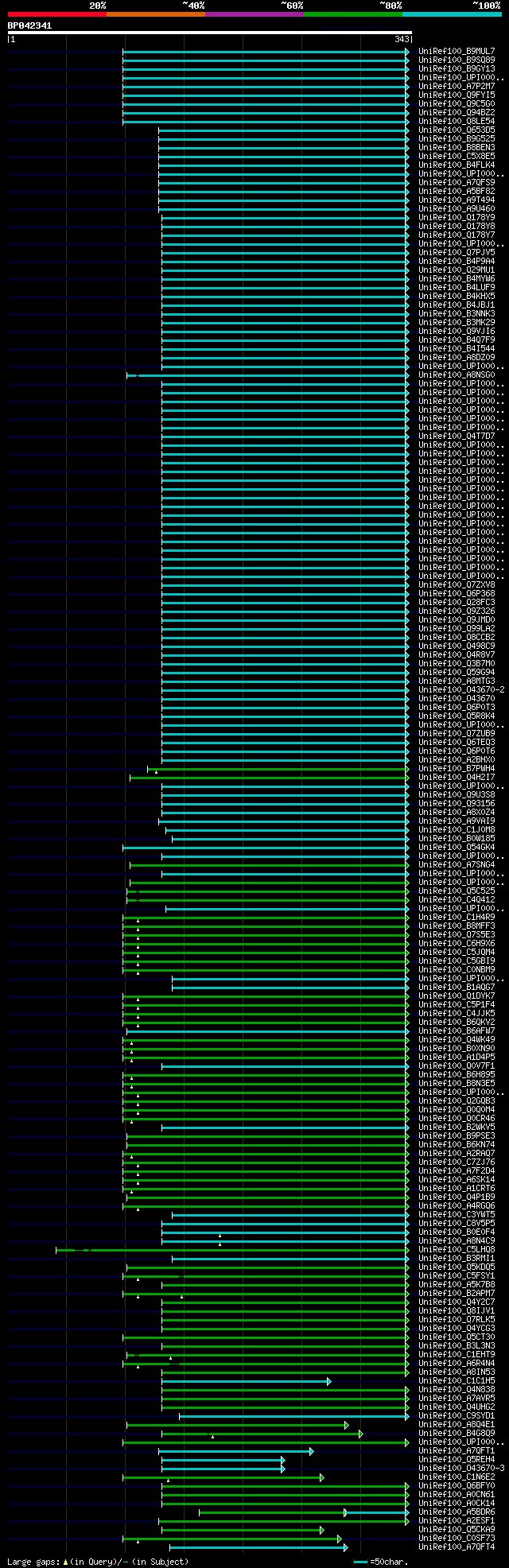Click the orange ~40% identity legend segment

click(x=156, y=14)
